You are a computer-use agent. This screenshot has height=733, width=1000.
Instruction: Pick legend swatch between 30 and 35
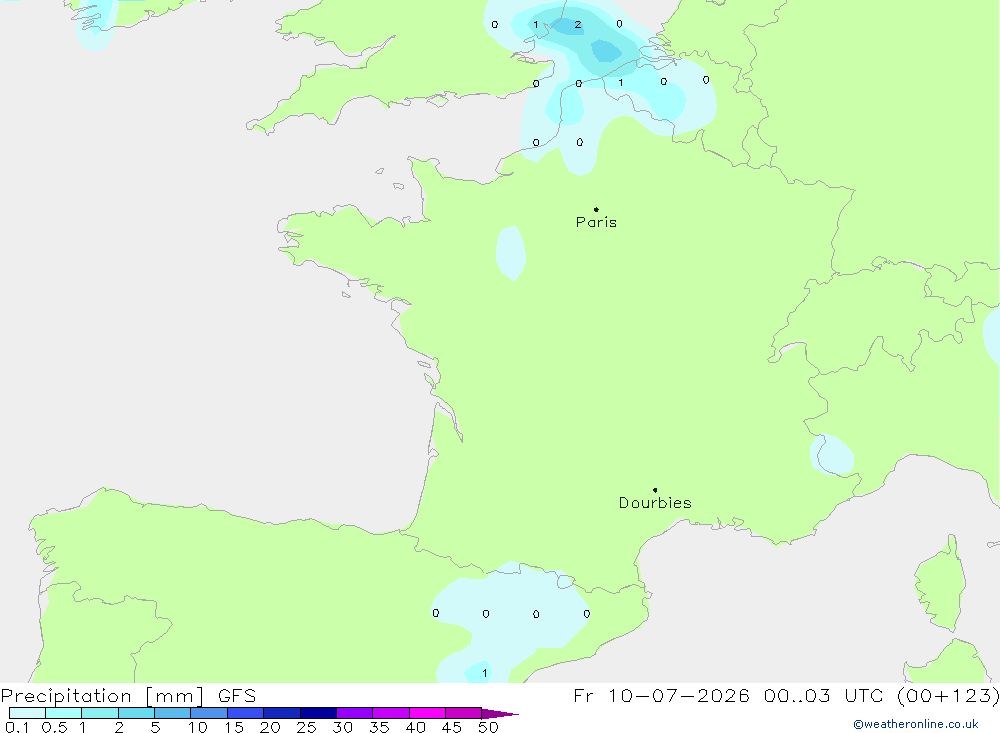tap(355, 713)
